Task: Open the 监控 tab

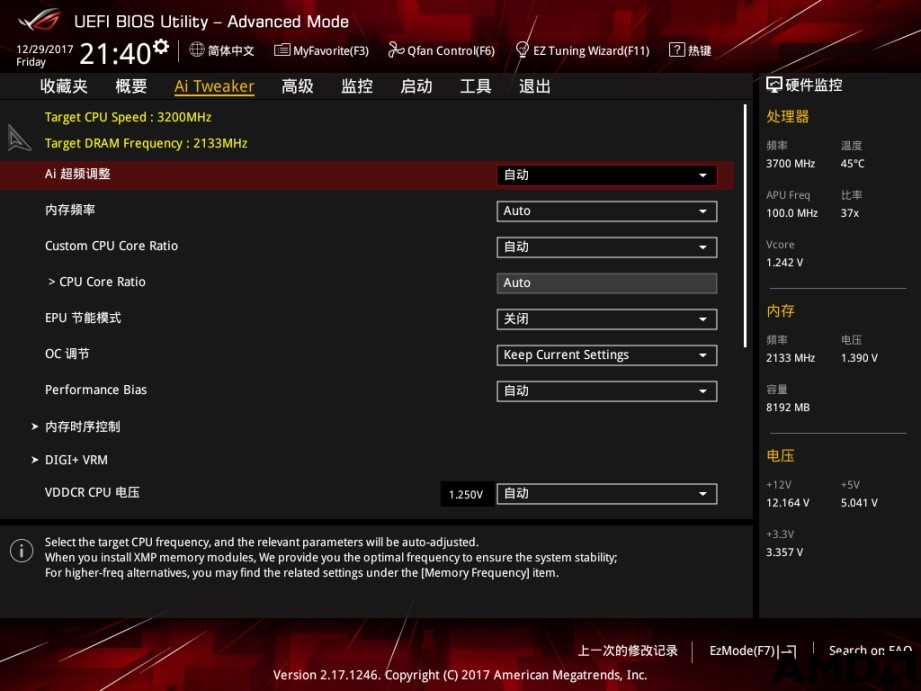Action: [x=357, y=86]
